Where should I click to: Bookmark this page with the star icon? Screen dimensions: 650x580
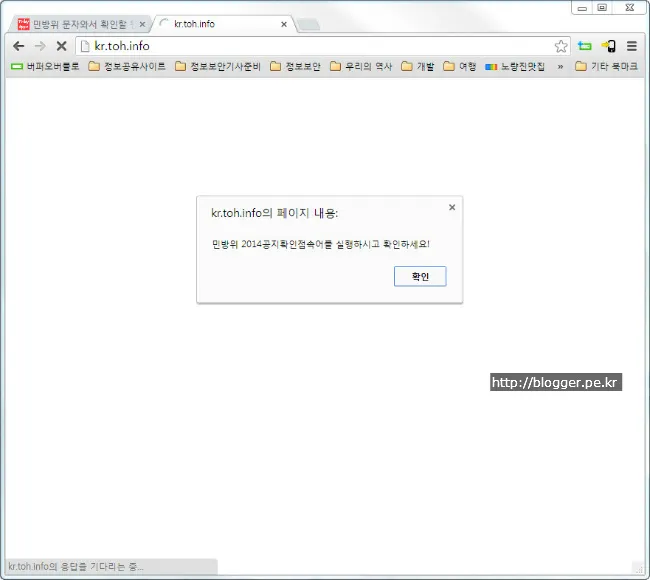[560, 46]
